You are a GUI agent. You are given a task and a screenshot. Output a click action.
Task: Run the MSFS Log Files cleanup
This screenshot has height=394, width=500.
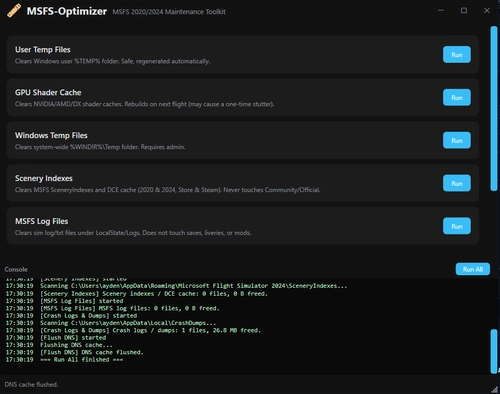pyautogui.click(x=457, y=226)
